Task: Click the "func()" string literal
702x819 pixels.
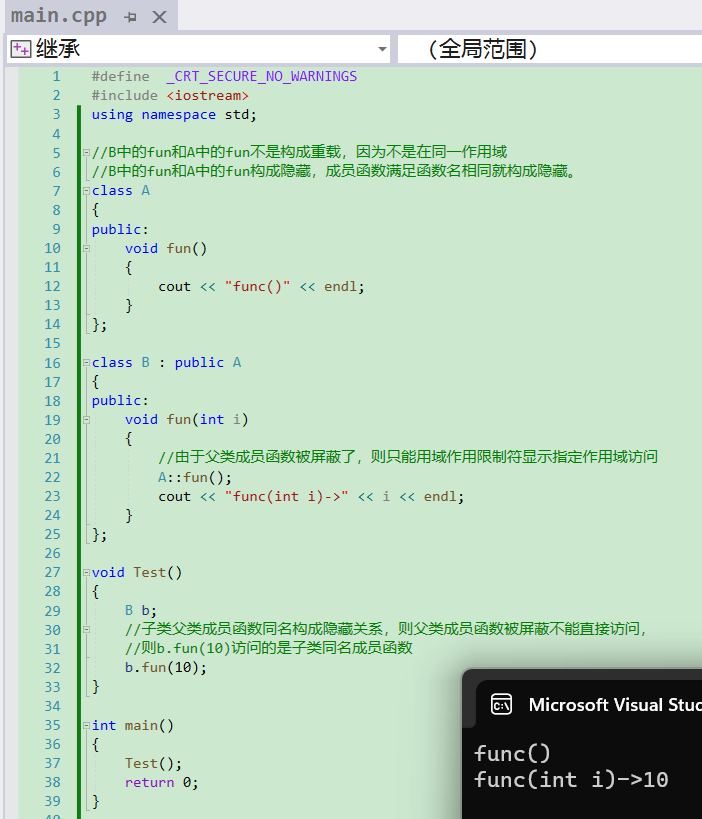Action: coord(257,287)
